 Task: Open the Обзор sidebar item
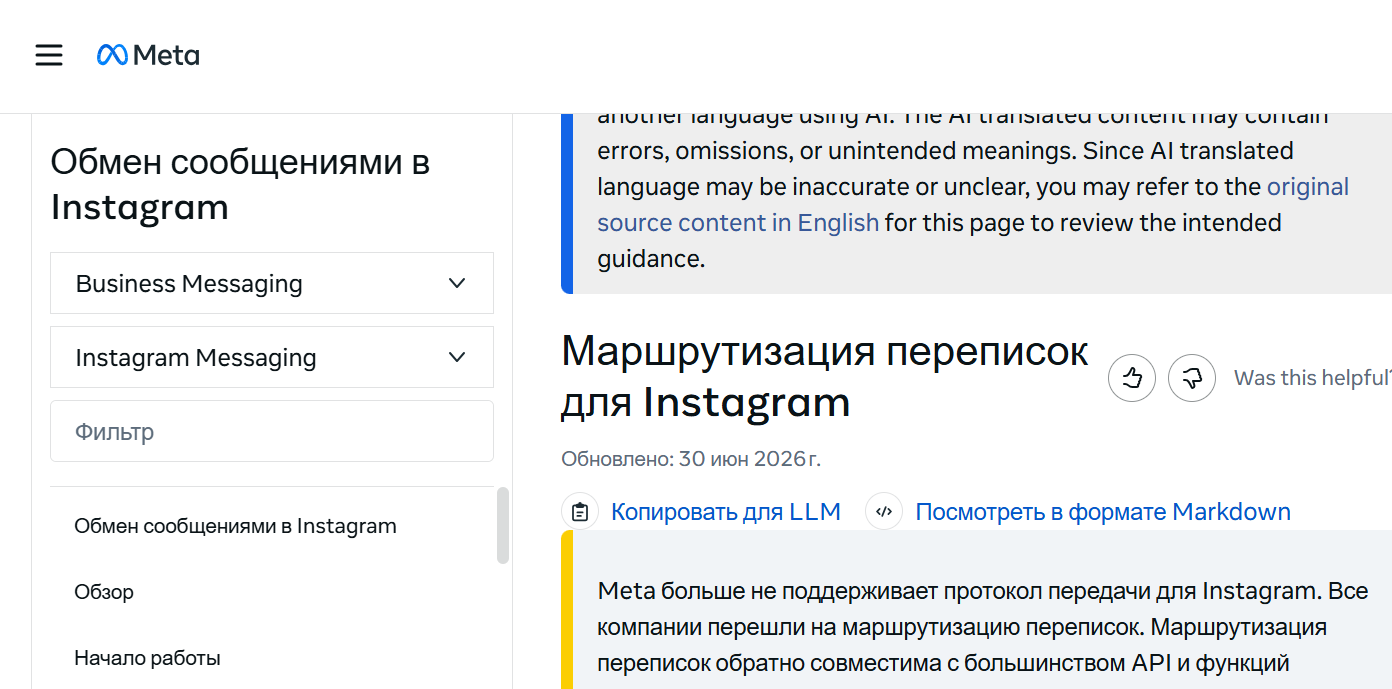tap(104, 592)
